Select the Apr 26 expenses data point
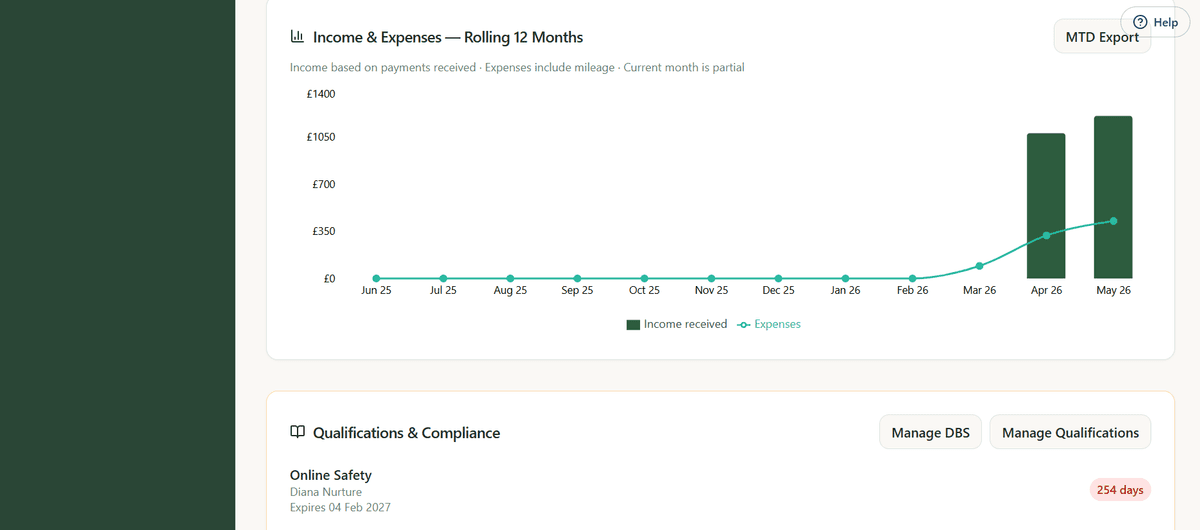This screenshot has height=530, width=1200. pyautogui.click(x=1046, y=235)
